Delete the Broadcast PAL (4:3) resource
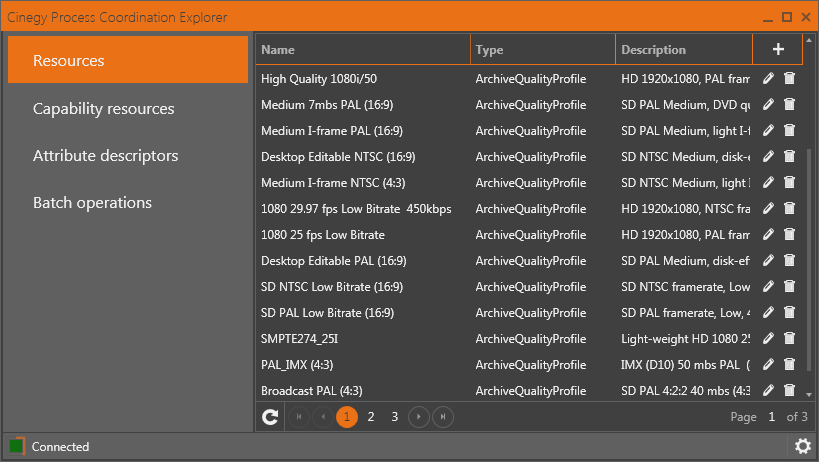Screen dimensions: 819x462 point(789,390)
